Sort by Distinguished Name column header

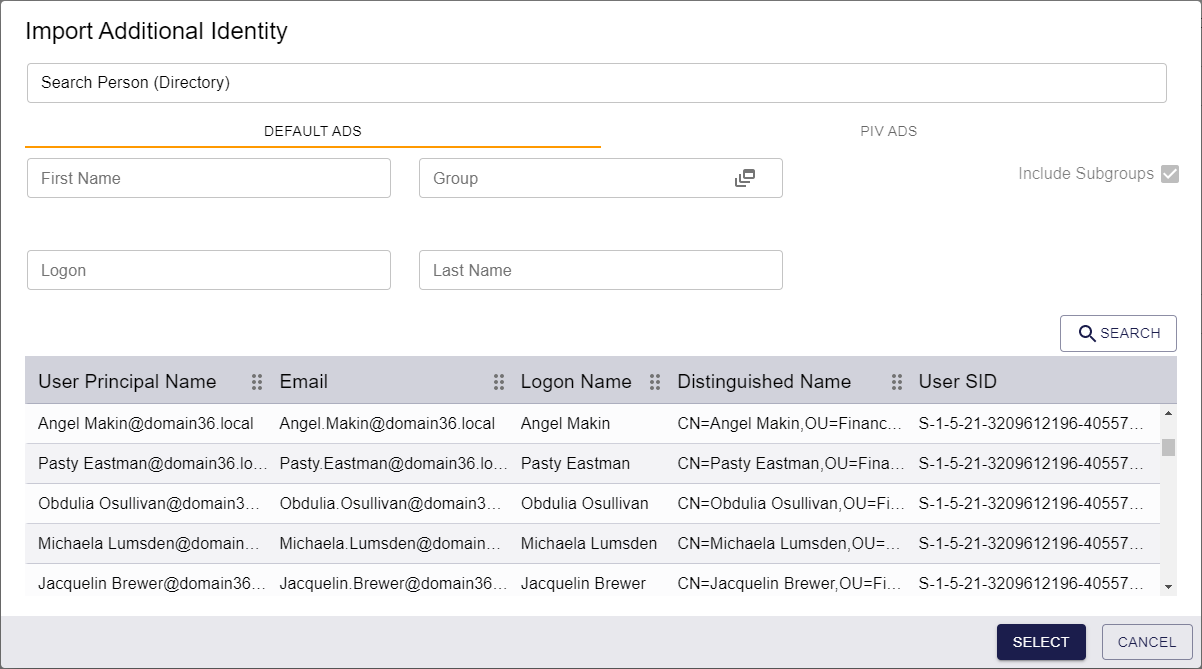coord(764,382)
